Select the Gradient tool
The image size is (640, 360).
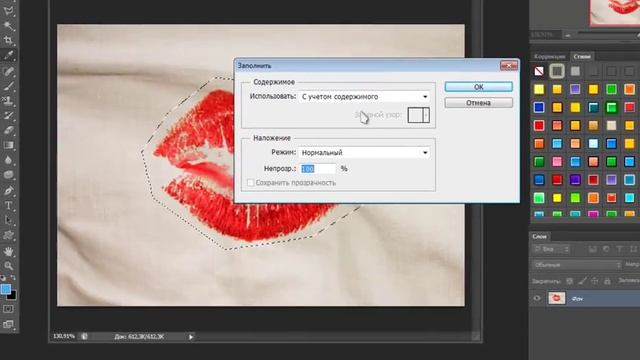coord(8,145)
